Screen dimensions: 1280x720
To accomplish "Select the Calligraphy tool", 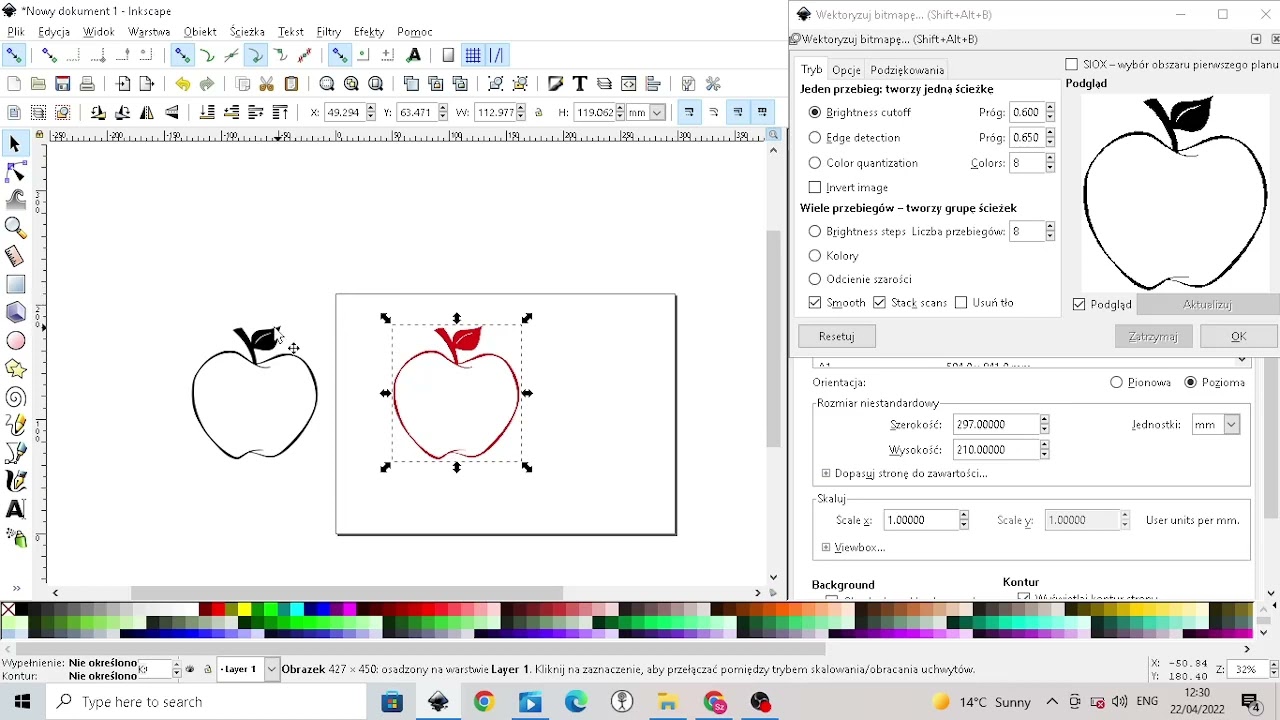I will pos(15,481).
